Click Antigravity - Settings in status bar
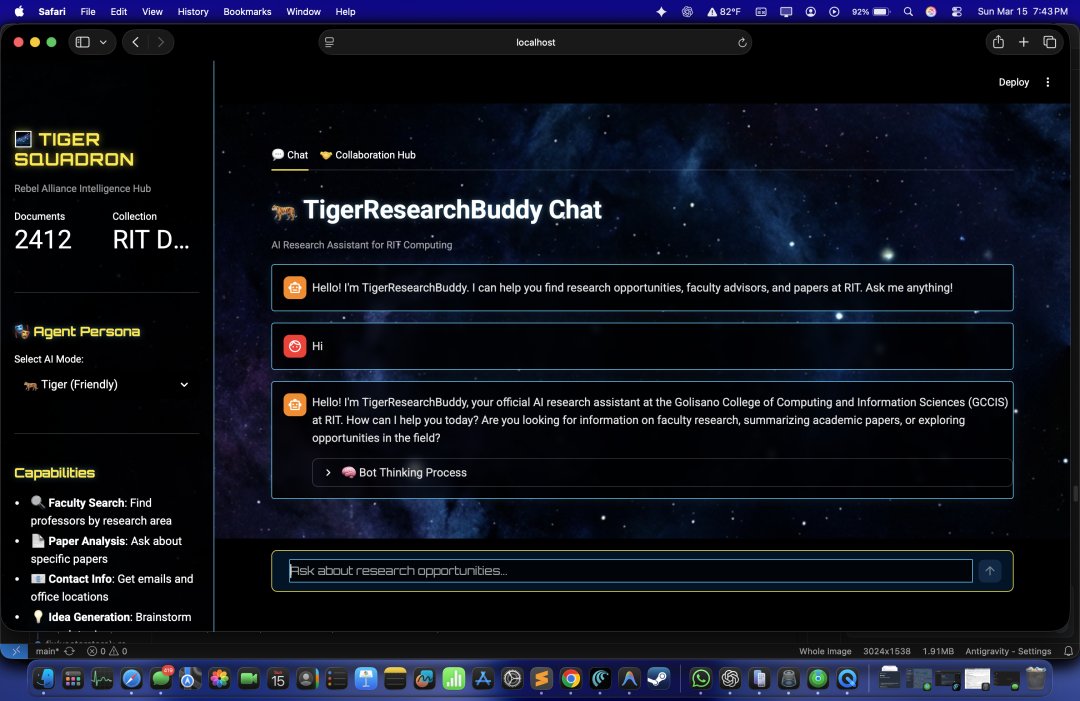Image resolution: width=1080 pixels, height=701 pixels. (x=1008, y=651)
